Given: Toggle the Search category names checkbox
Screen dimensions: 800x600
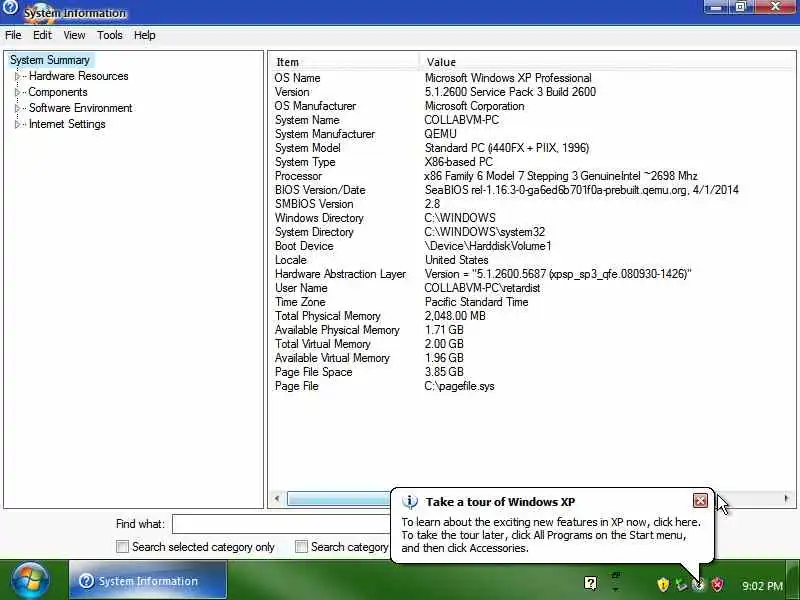Looking at the screenshot, I should coord(301,547).
